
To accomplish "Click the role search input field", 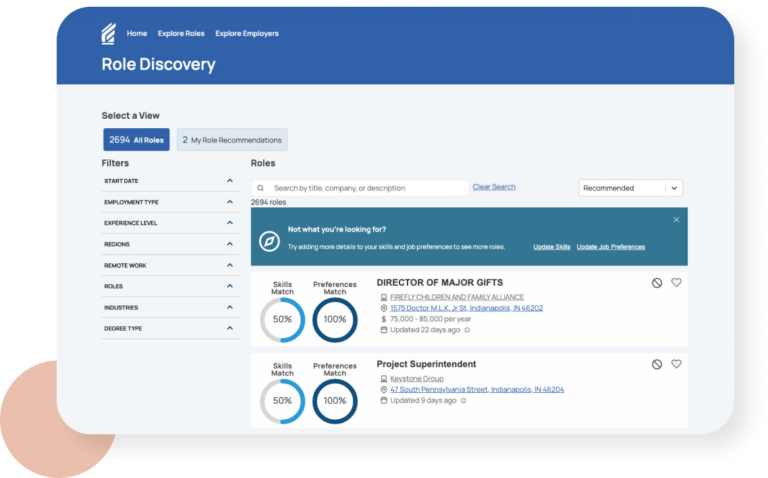I will [x=365, y=188].
